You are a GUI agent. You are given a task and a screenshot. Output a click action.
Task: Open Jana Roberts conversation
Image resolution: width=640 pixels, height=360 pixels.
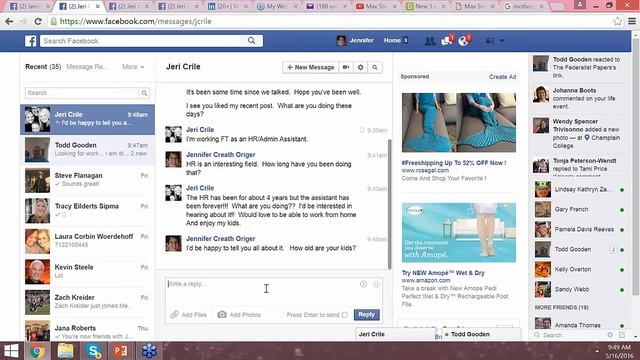[87, 330]
